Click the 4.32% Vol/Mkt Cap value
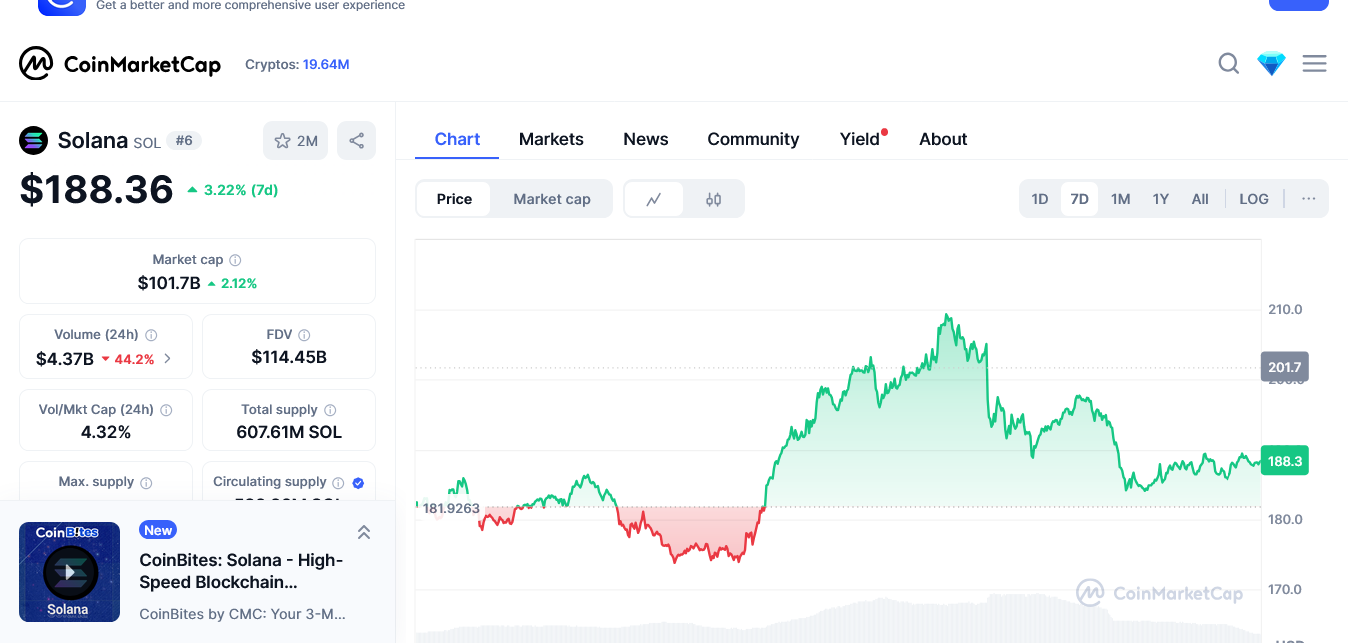This screenshot has width=1348, height=643. tap(106, 432)
